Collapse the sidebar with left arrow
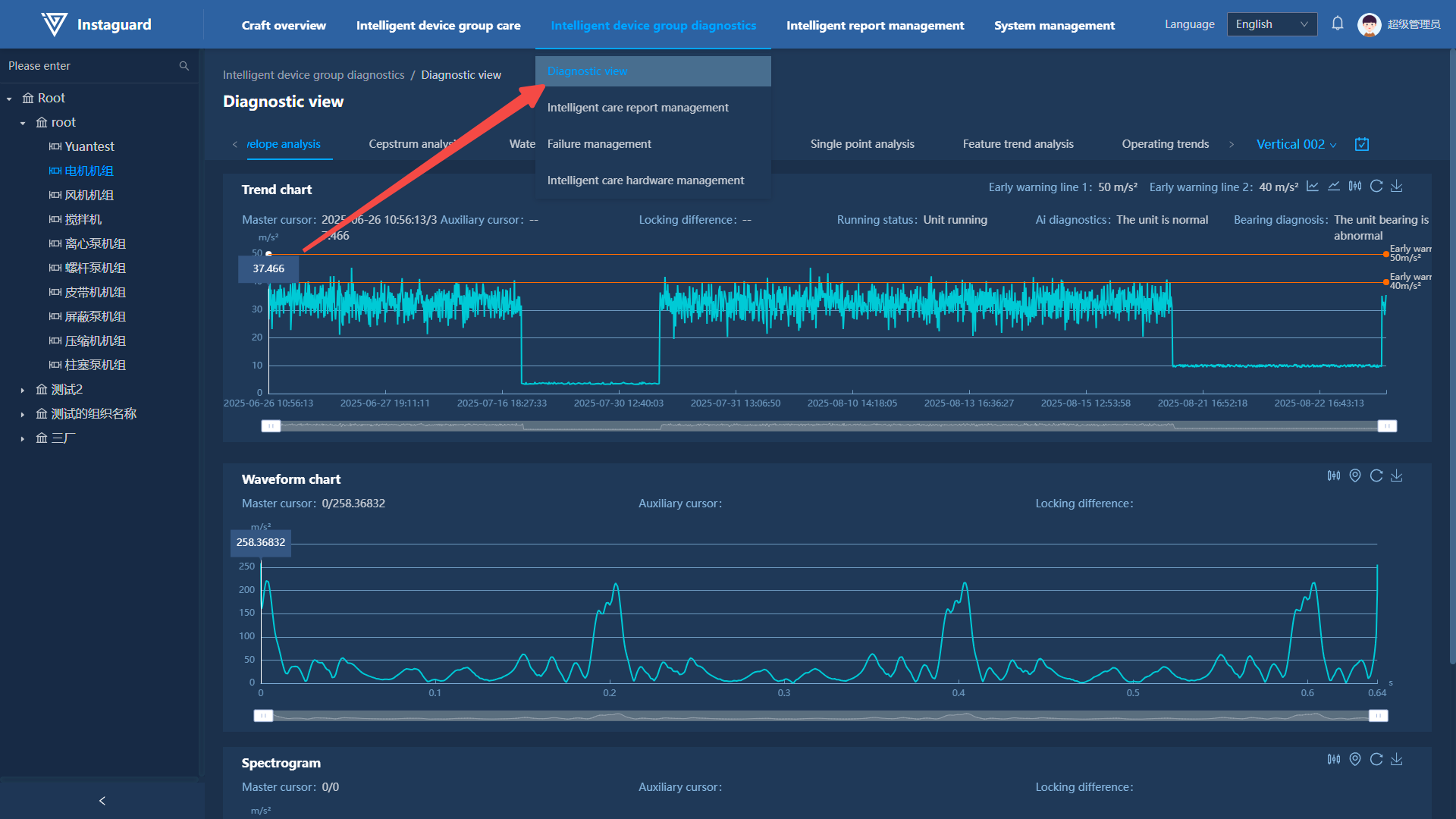 point(102,801)
